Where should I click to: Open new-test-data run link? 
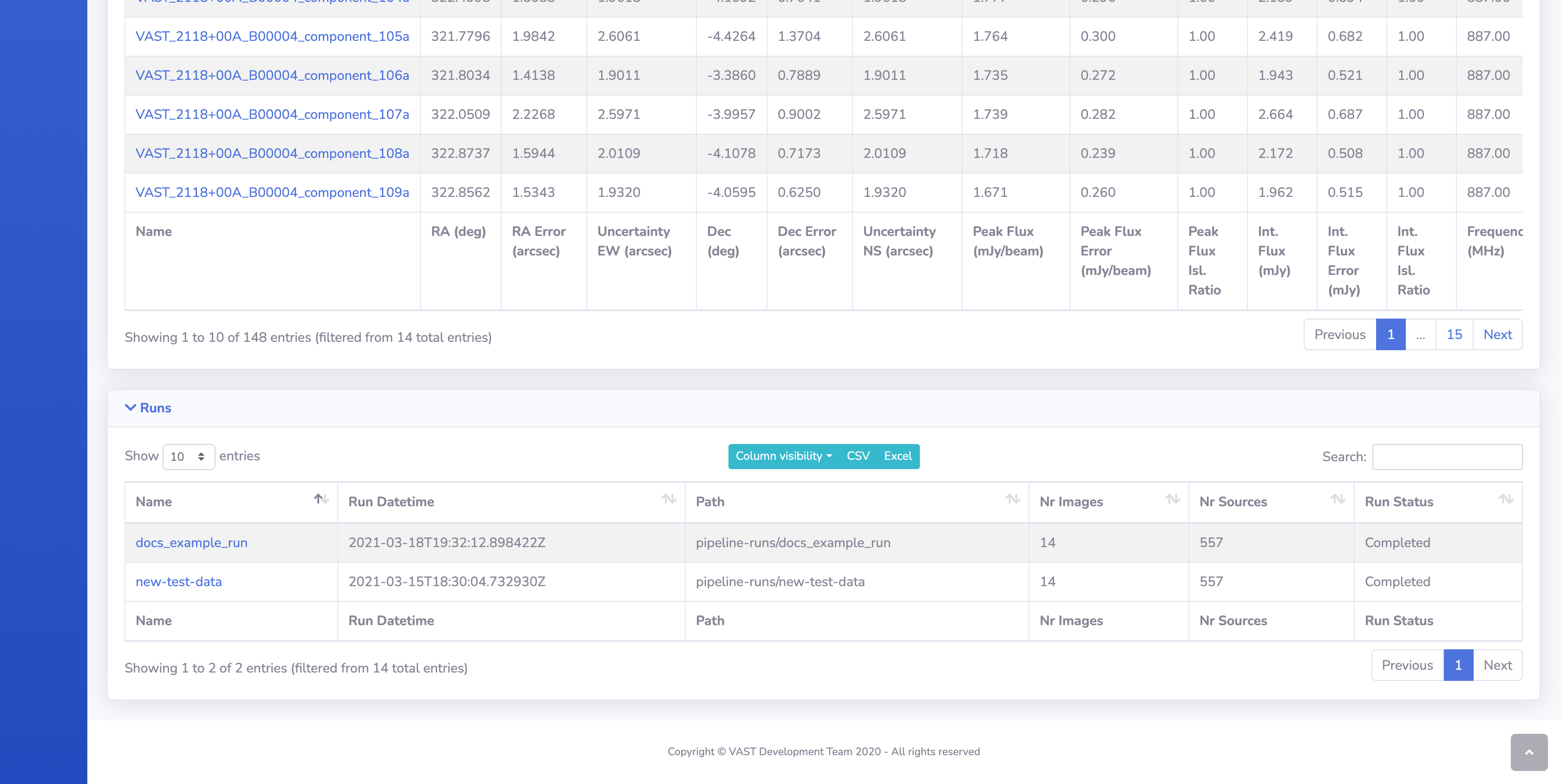point(179,581)
